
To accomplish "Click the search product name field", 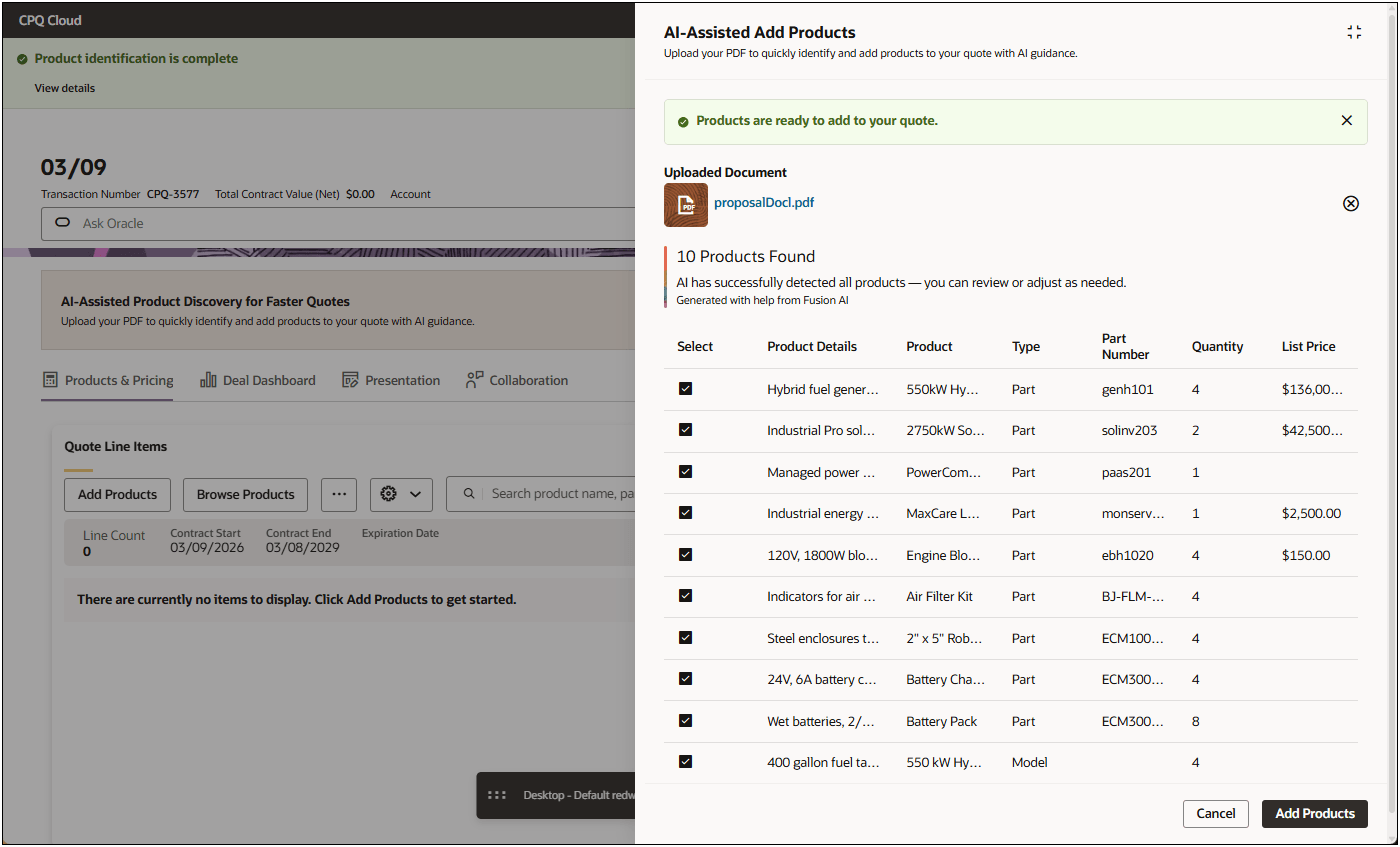I will [x=560, y=494].
